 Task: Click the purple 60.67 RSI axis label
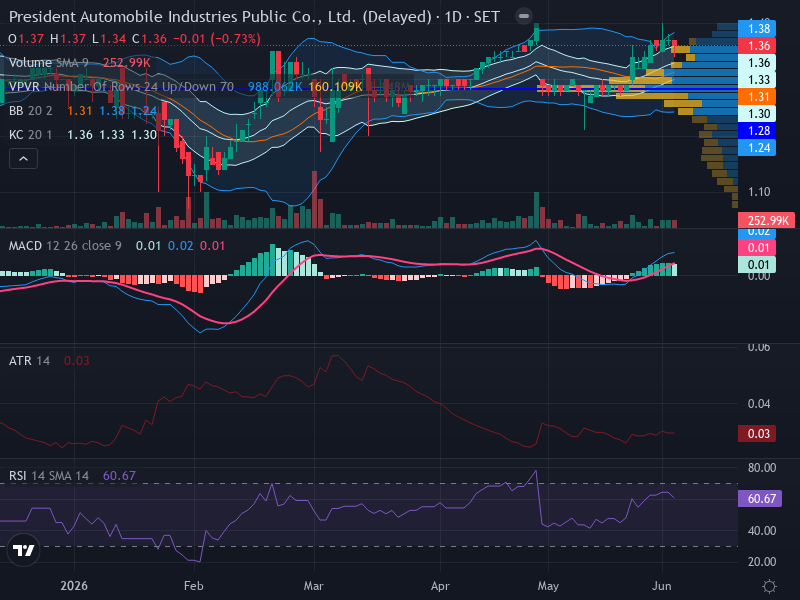coord(760,498)
